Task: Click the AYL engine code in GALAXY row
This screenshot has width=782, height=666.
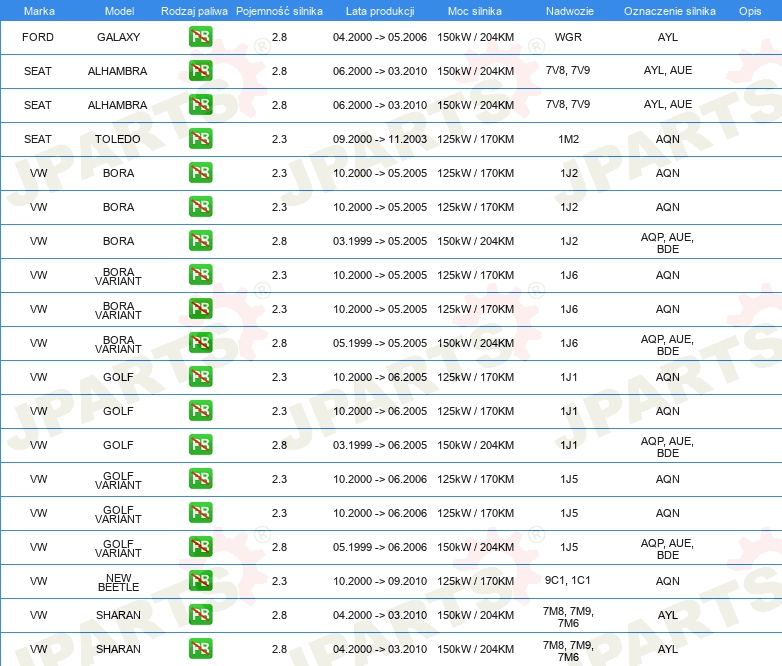Action: click(x=668, y=37)
